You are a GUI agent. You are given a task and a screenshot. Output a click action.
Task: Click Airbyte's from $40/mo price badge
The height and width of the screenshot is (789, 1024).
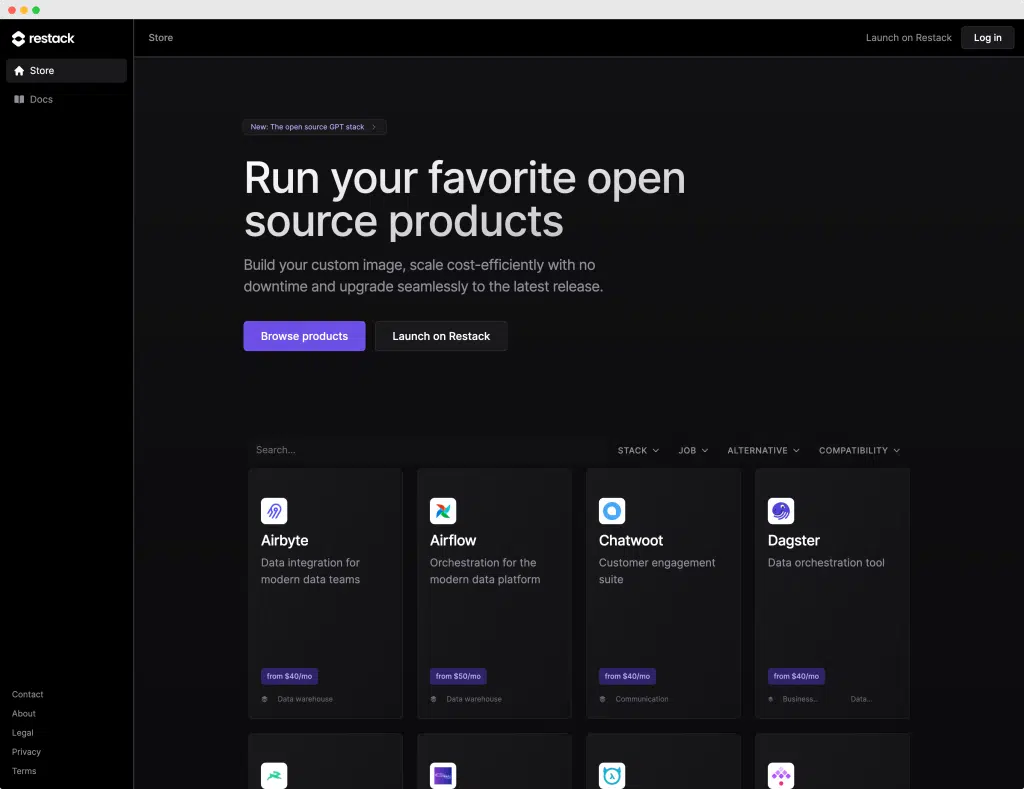click(289, 676)
